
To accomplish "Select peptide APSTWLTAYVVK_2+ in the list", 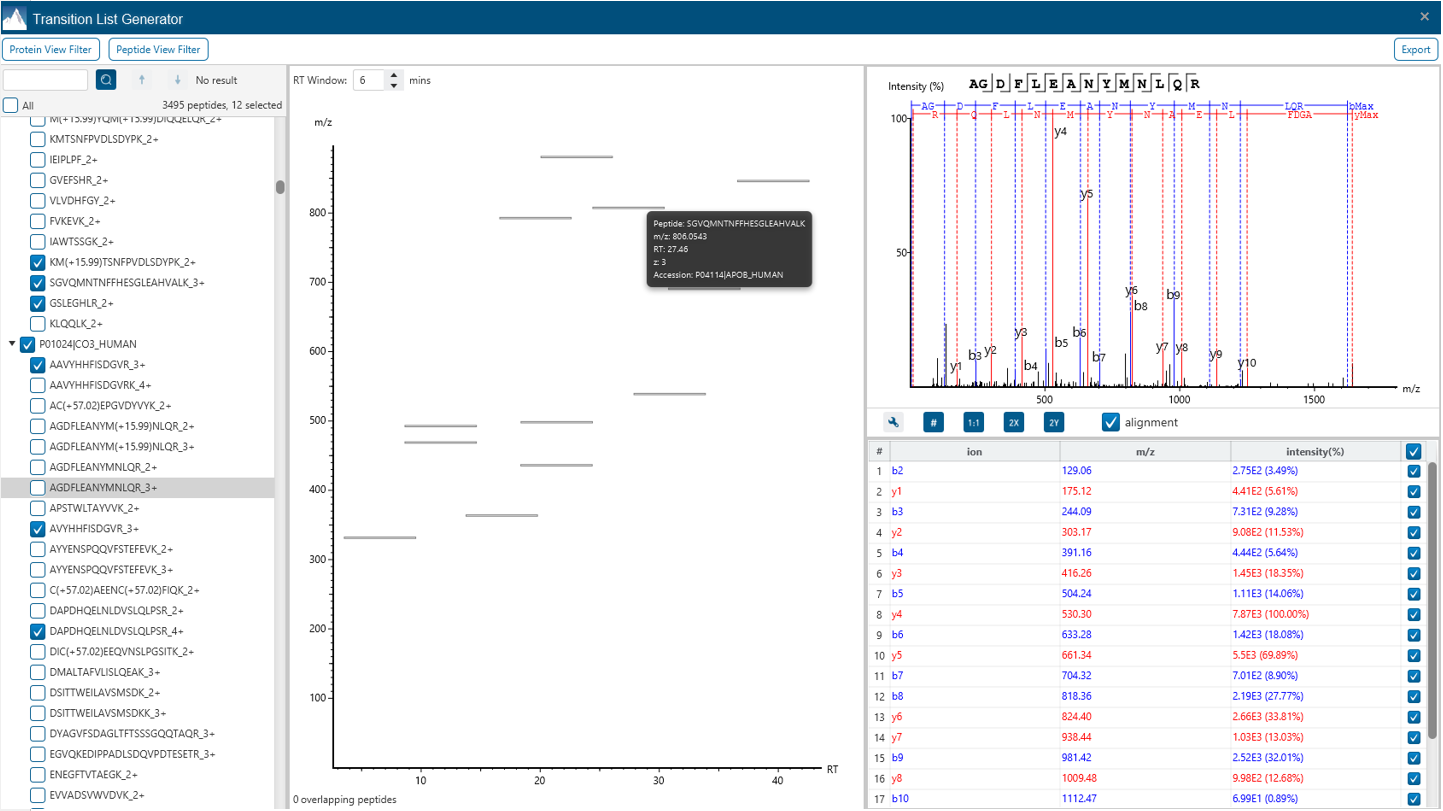I will (x=94, y=508).
